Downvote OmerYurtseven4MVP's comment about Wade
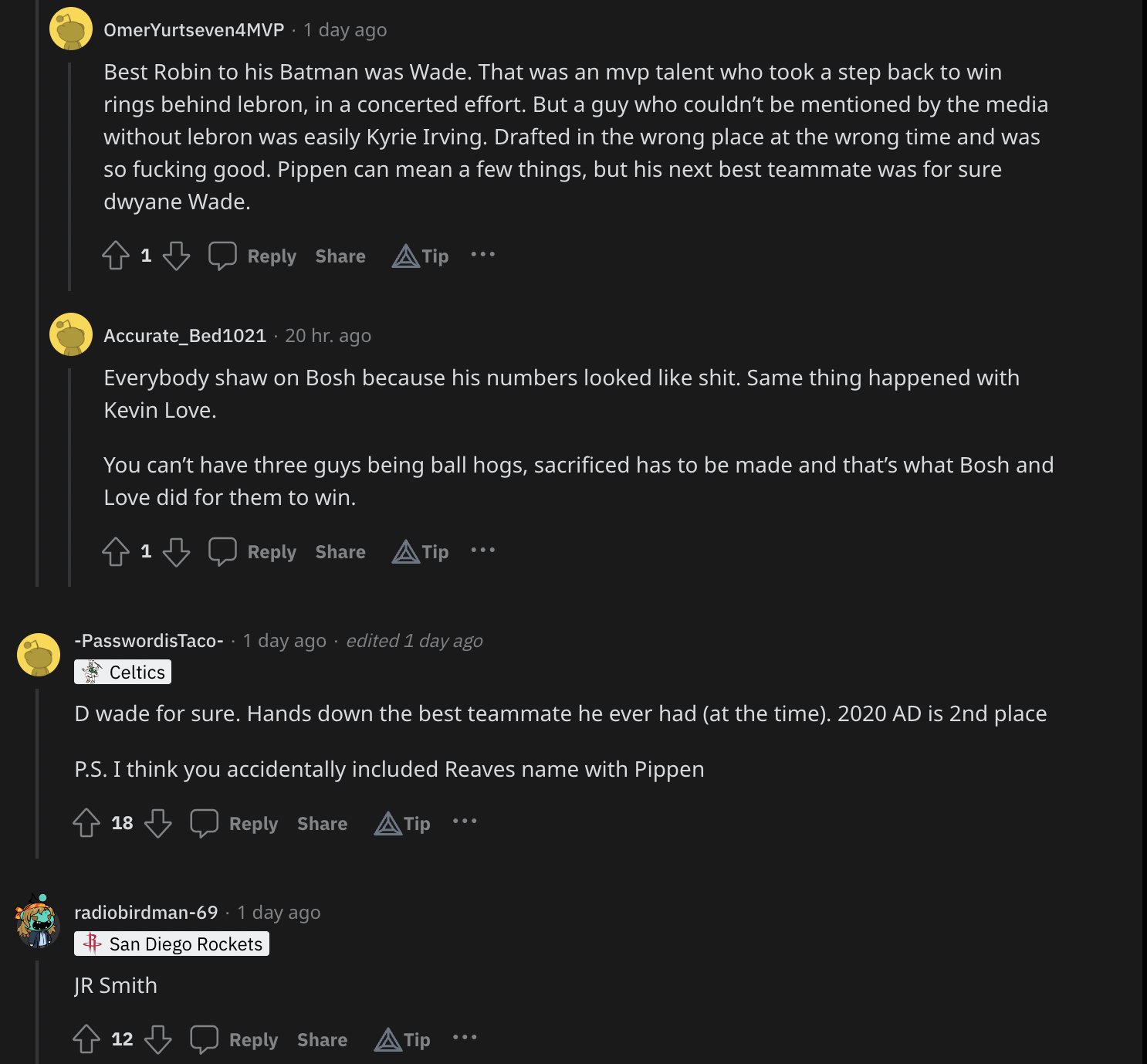This screenshot has width=1147, height=1064. [x=176, y=256]
